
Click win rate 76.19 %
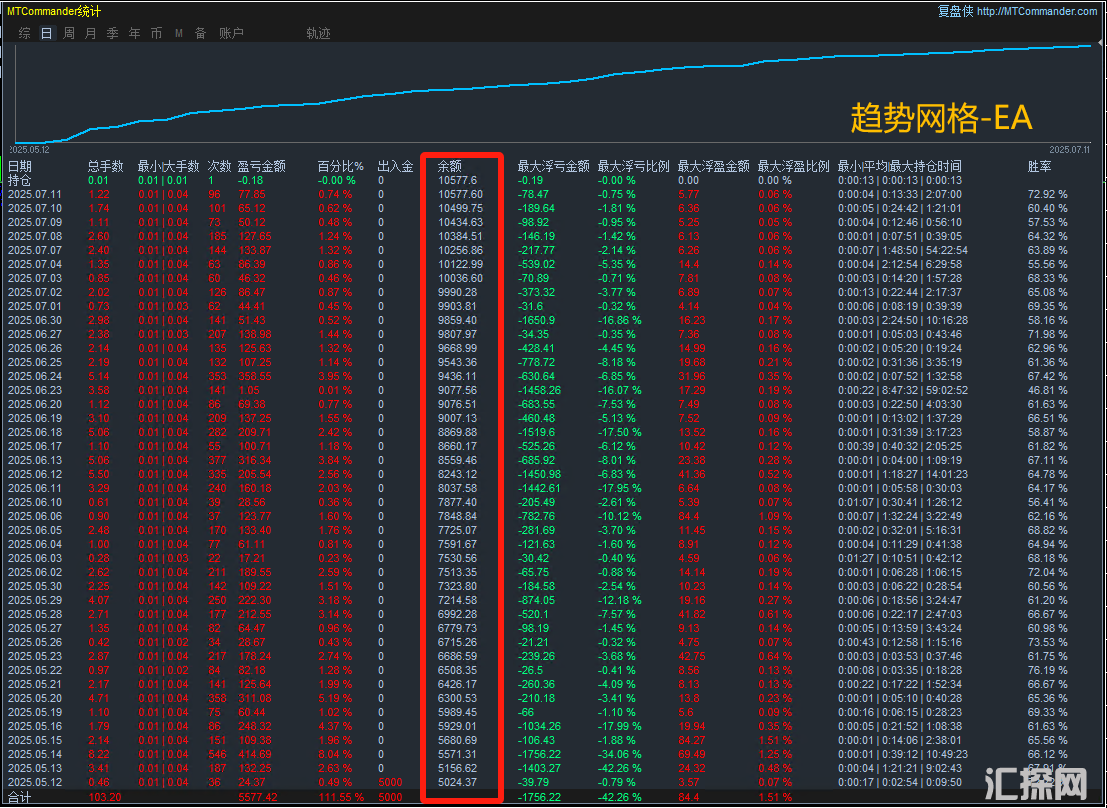(x=1048, y=670)
